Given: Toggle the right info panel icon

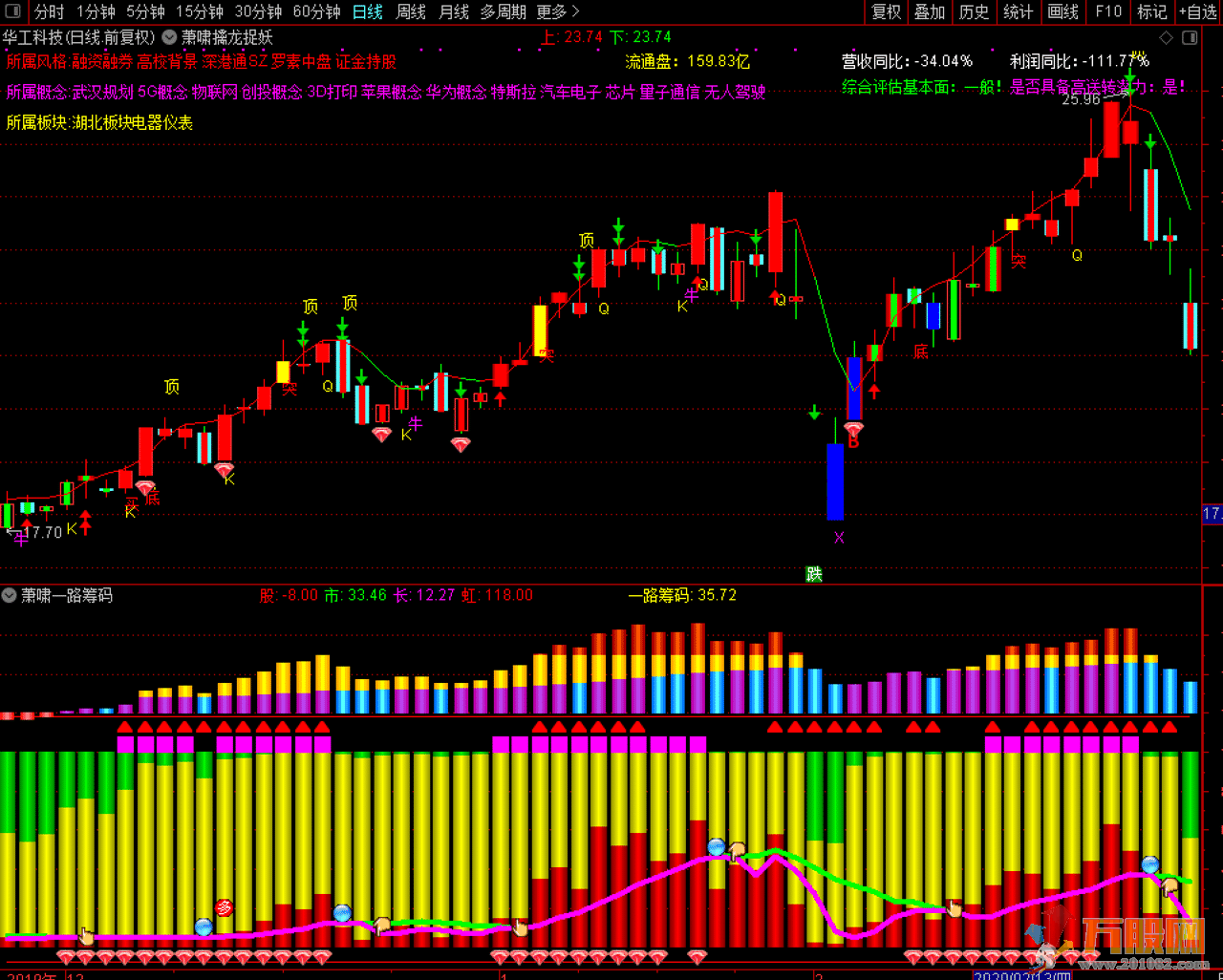Looking at the screenshot, I should pos(1190,37).
